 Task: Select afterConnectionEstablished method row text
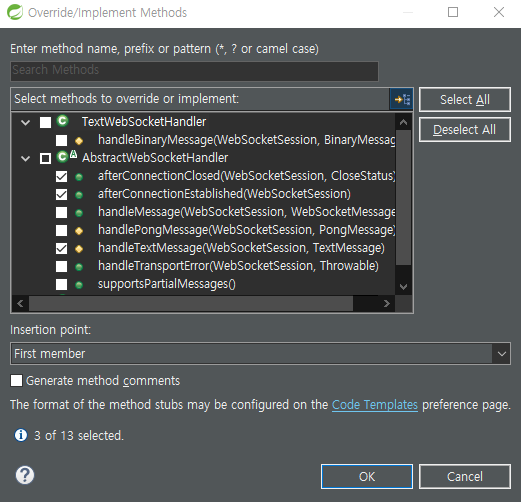point(224,194)
